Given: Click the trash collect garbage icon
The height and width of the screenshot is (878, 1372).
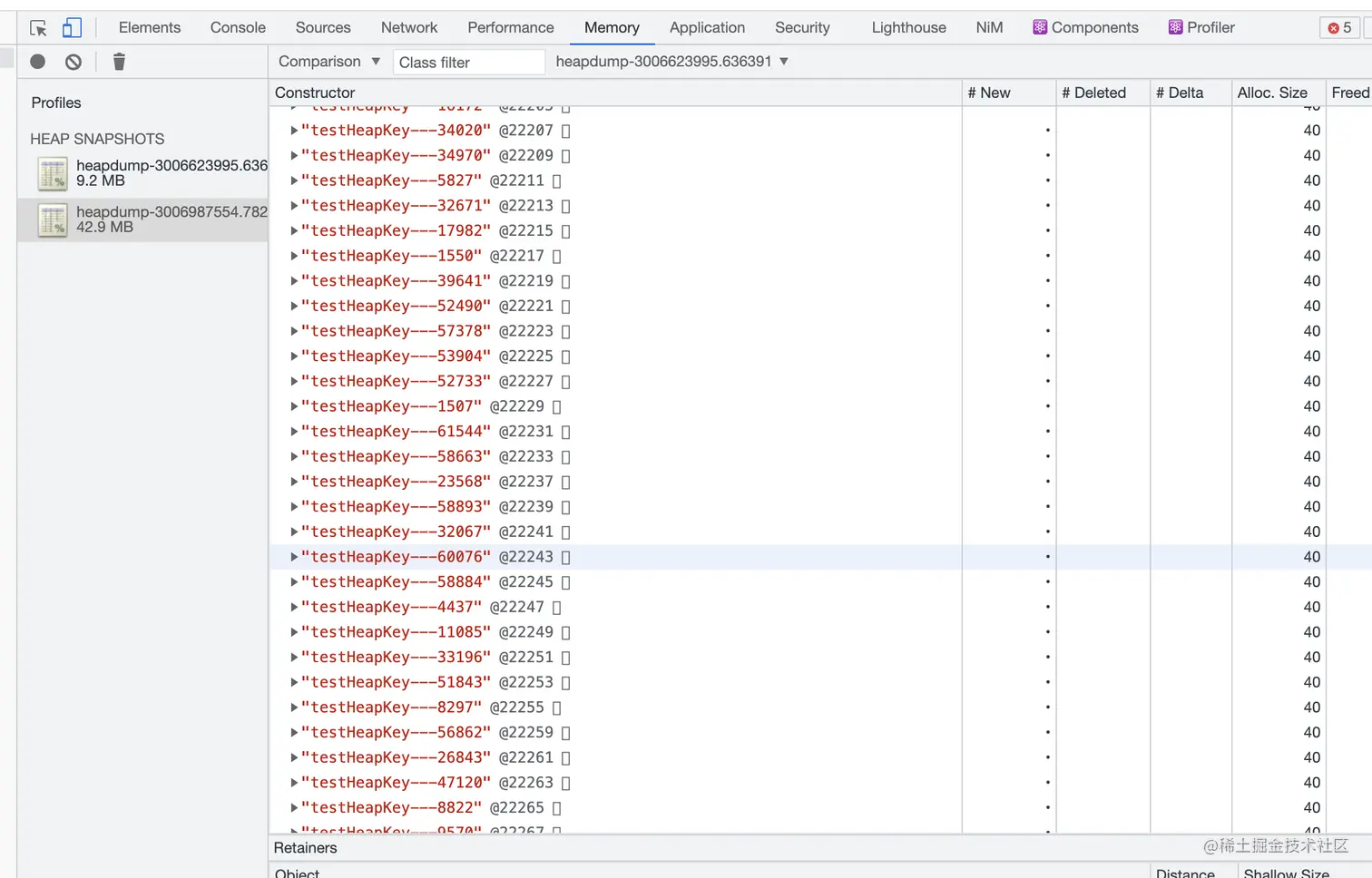Looking at the screenshot, I should (119, 62).
